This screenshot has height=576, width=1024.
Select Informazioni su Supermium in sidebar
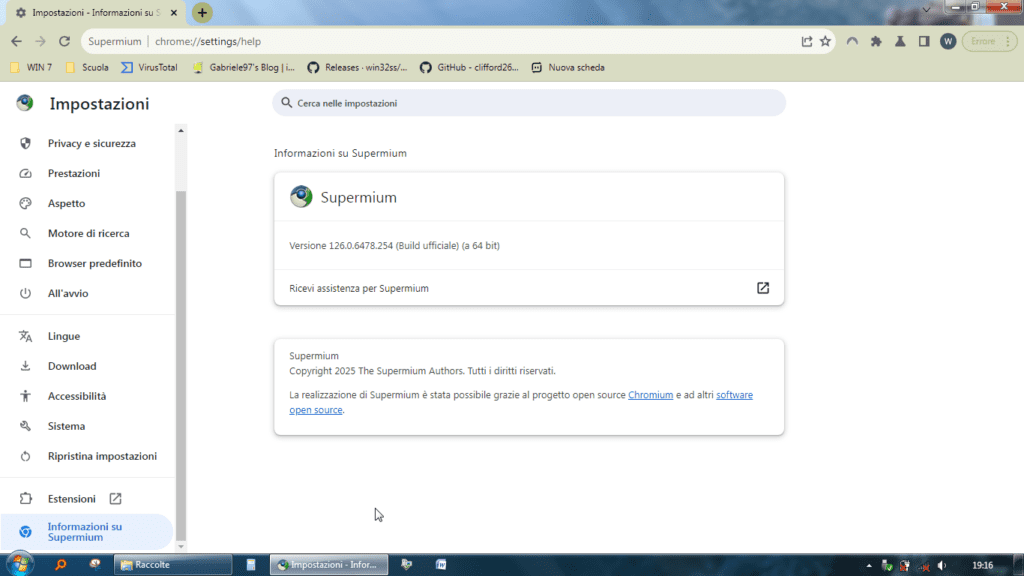point(86,532)
